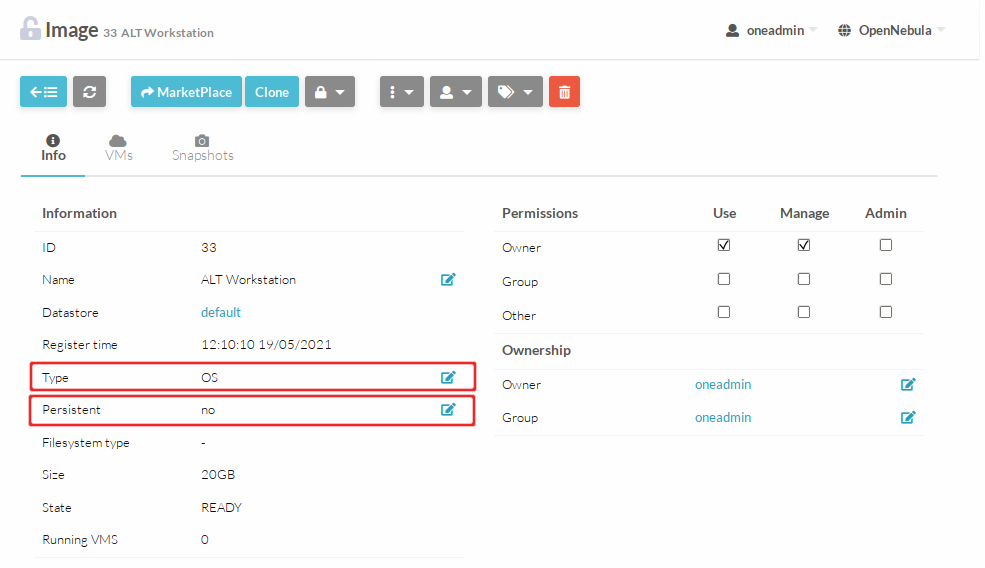
Task: Delete image with the red trash button
Action: (x=564, y=92)
